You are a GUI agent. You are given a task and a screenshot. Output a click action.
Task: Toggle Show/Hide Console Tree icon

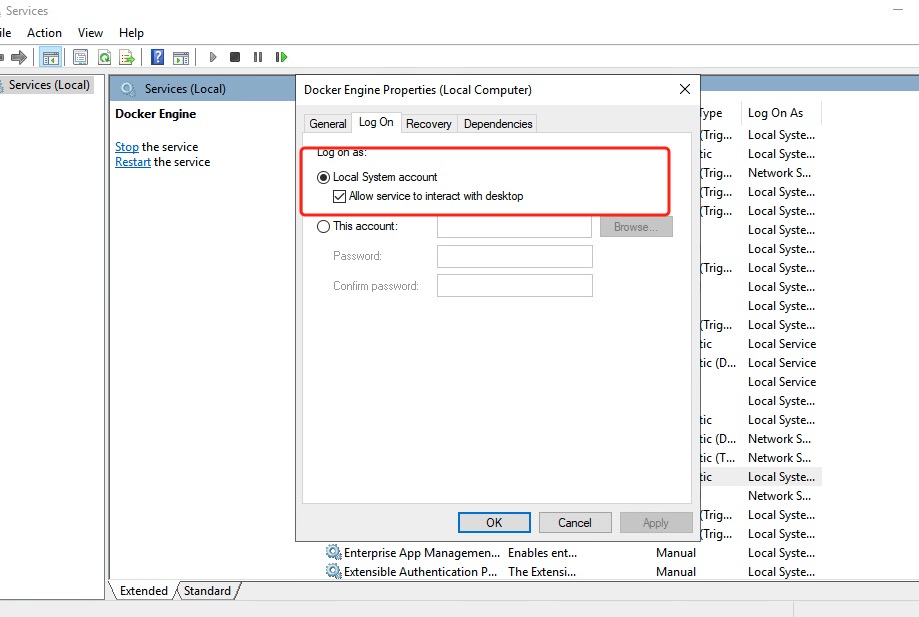pos(50,57)
